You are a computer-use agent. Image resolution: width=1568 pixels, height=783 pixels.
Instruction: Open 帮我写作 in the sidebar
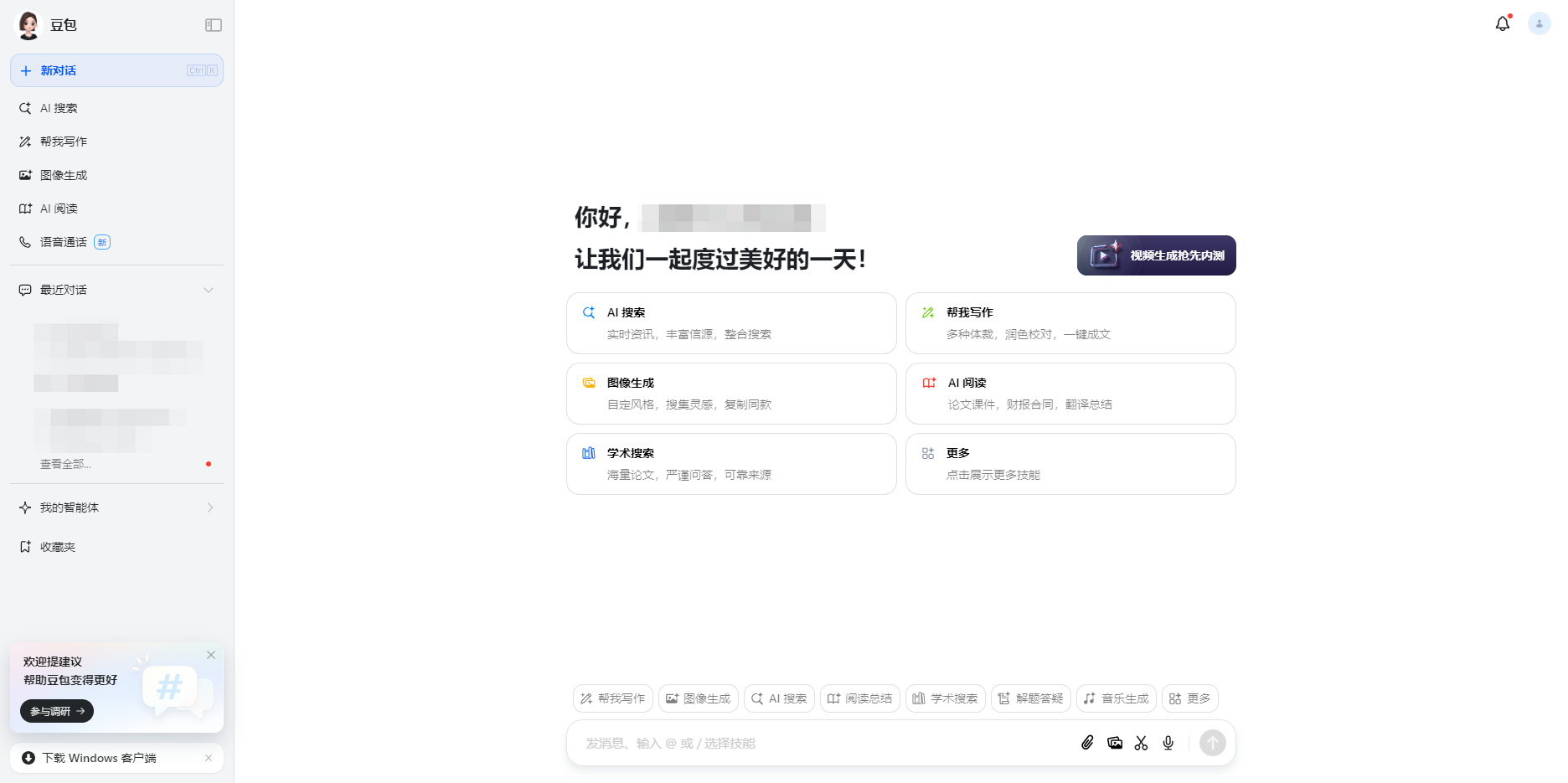click(x=116, y=142)
